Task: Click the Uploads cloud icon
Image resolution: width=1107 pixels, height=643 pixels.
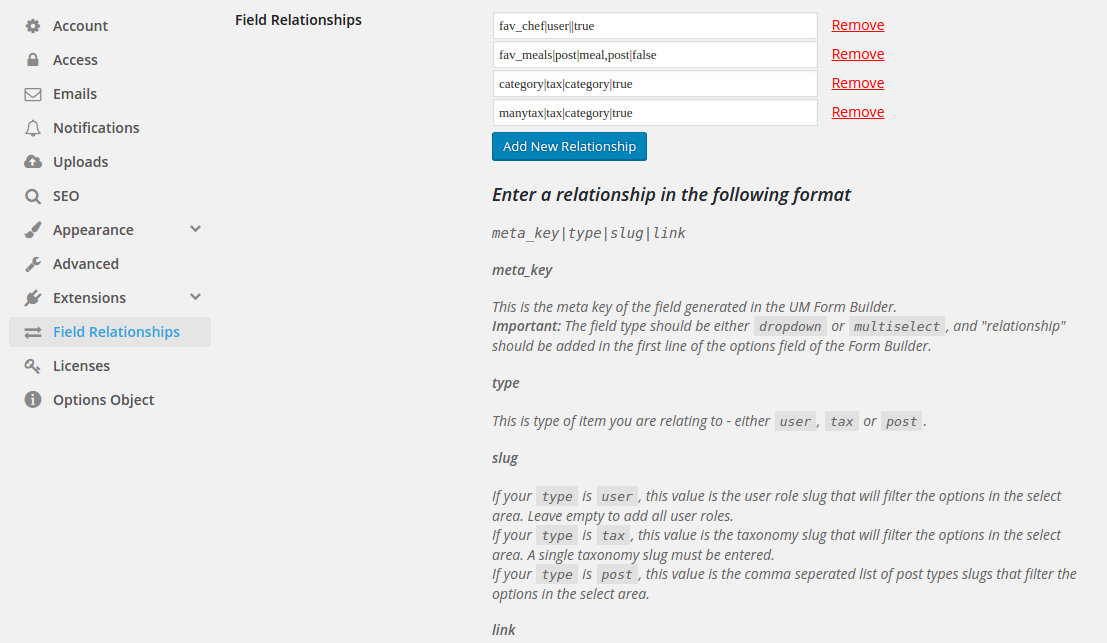Action: [33, 162]
